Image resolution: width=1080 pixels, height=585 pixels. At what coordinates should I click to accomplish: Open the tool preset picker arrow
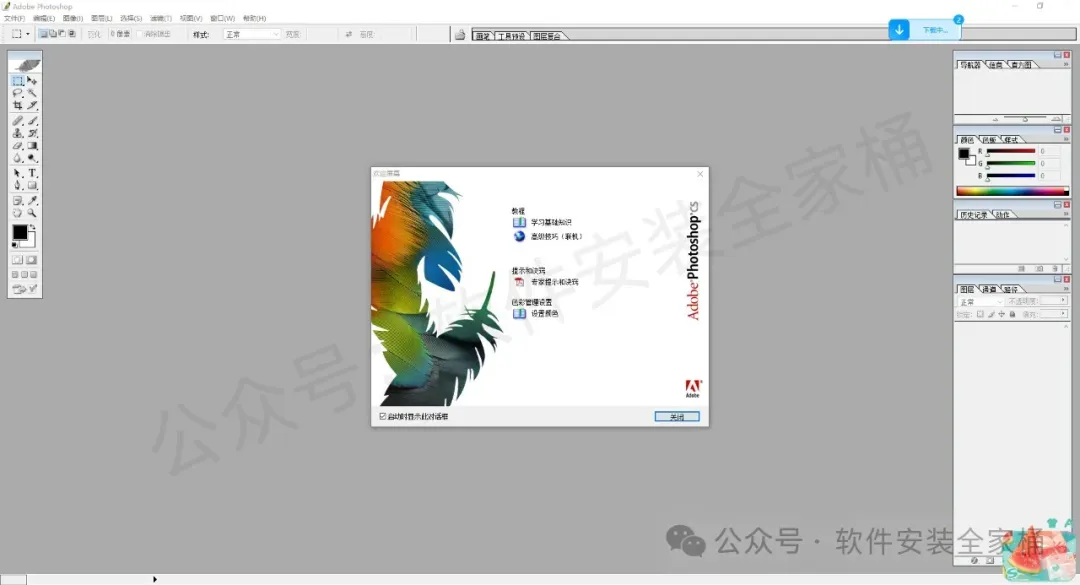(28, 34)
